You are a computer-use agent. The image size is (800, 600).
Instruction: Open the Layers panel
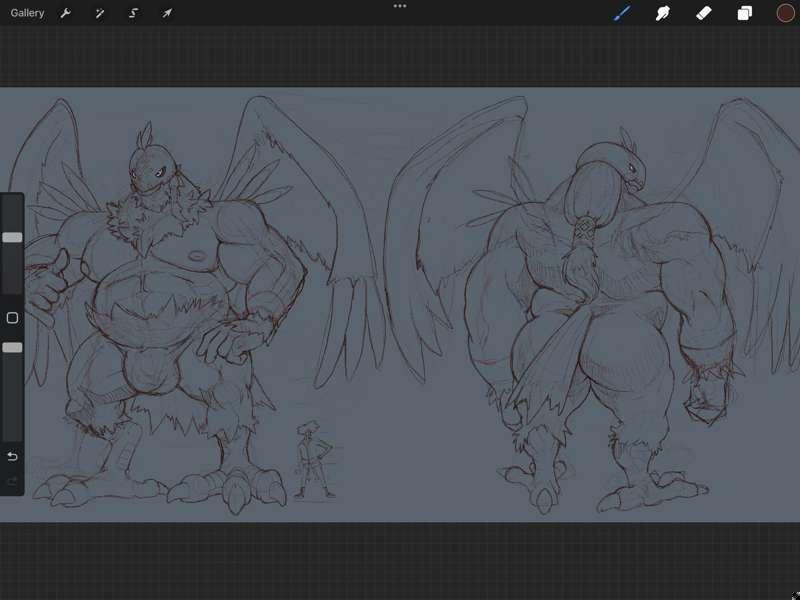(x=744, y=13)
